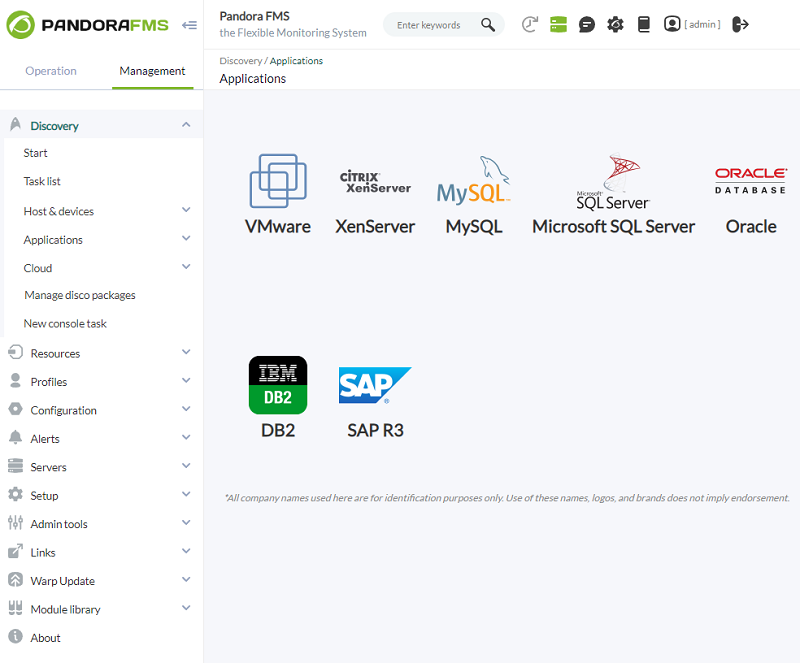Screen dimensions: 800x663
Task: Collapse the side menu with arrow icon
Action: [x=189, y=25]
